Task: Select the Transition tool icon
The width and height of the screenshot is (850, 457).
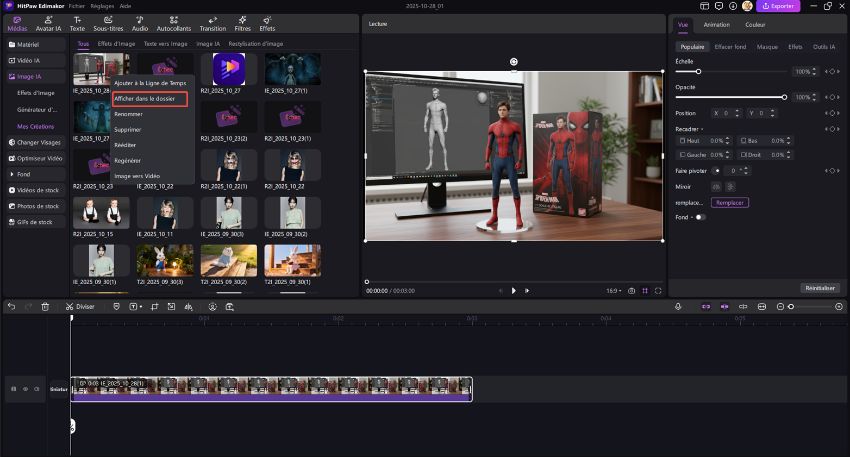Action: click(213, 22)
